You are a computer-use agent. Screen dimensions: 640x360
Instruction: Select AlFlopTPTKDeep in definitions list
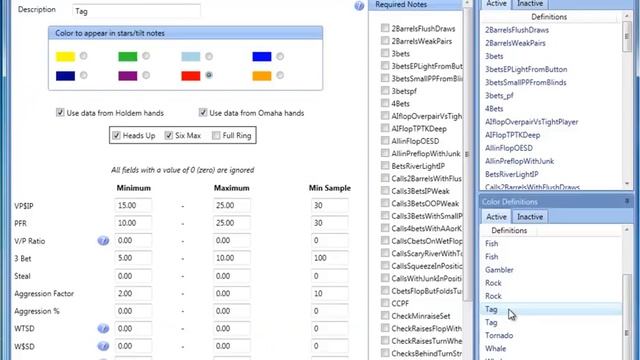point(512,135)
